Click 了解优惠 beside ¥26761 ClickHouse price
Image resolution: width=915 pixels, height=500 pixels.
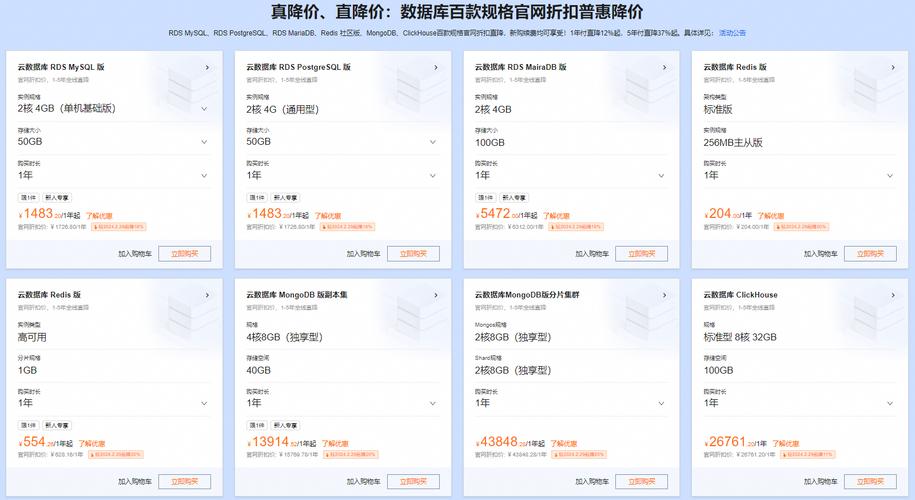(785, 443)
